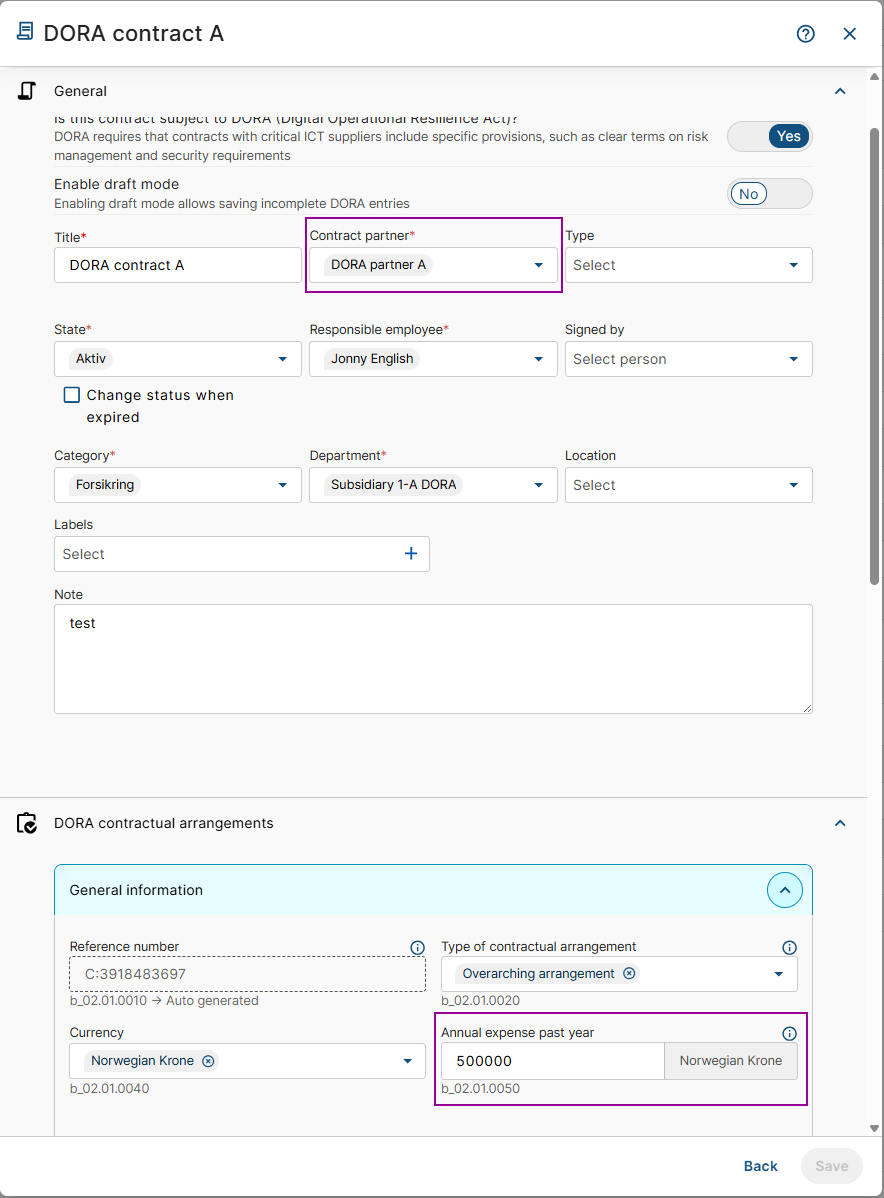
Task: Toggle the DORA subject switch set to Yes
Action: click(770, 136)
